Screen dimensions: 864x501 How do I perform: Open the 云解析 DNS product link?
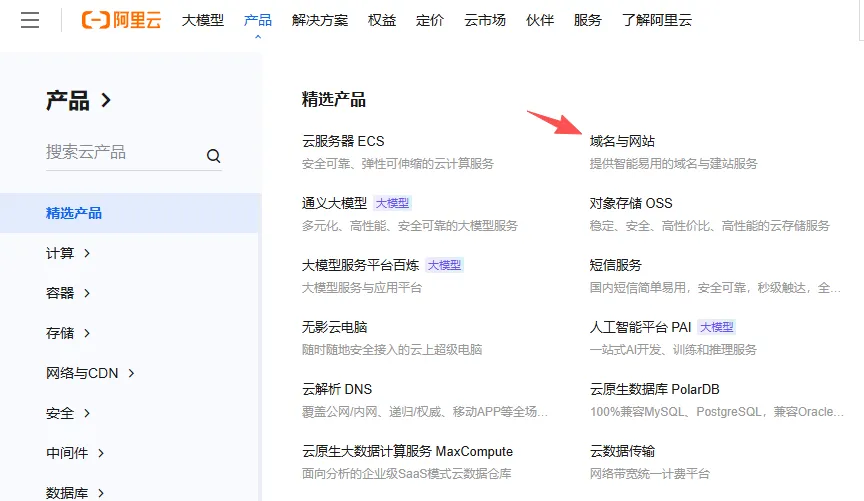(x=337, y=389)
